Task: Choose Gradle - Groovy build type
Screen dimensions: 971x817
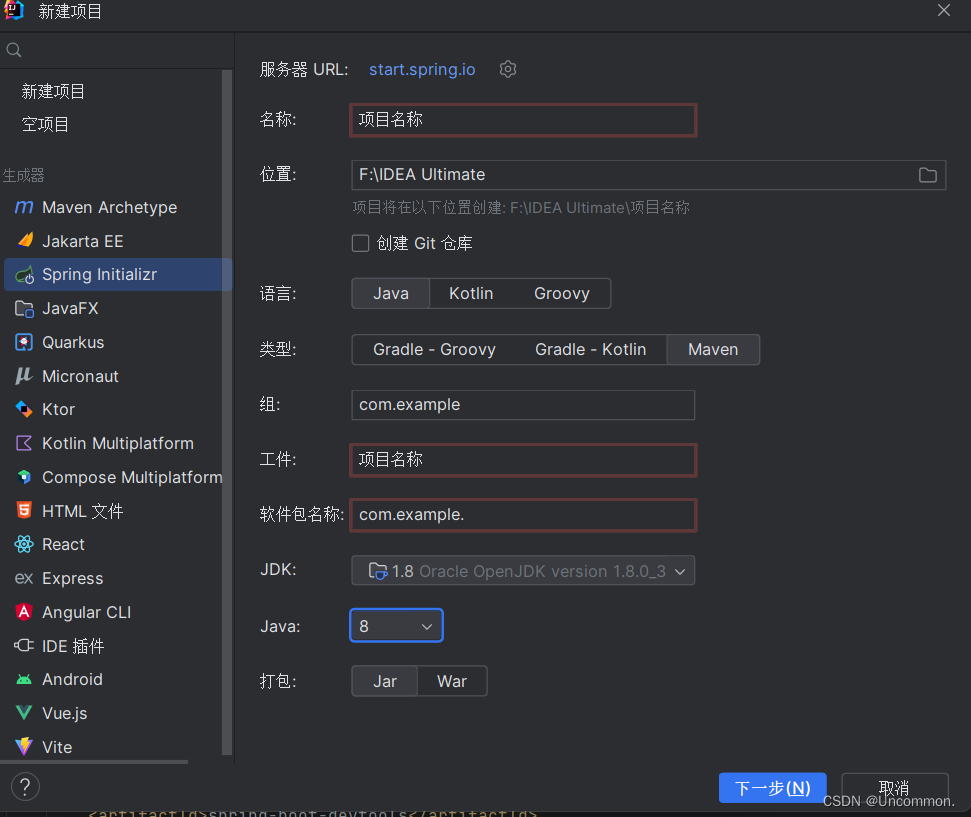Action: point(434,349)
